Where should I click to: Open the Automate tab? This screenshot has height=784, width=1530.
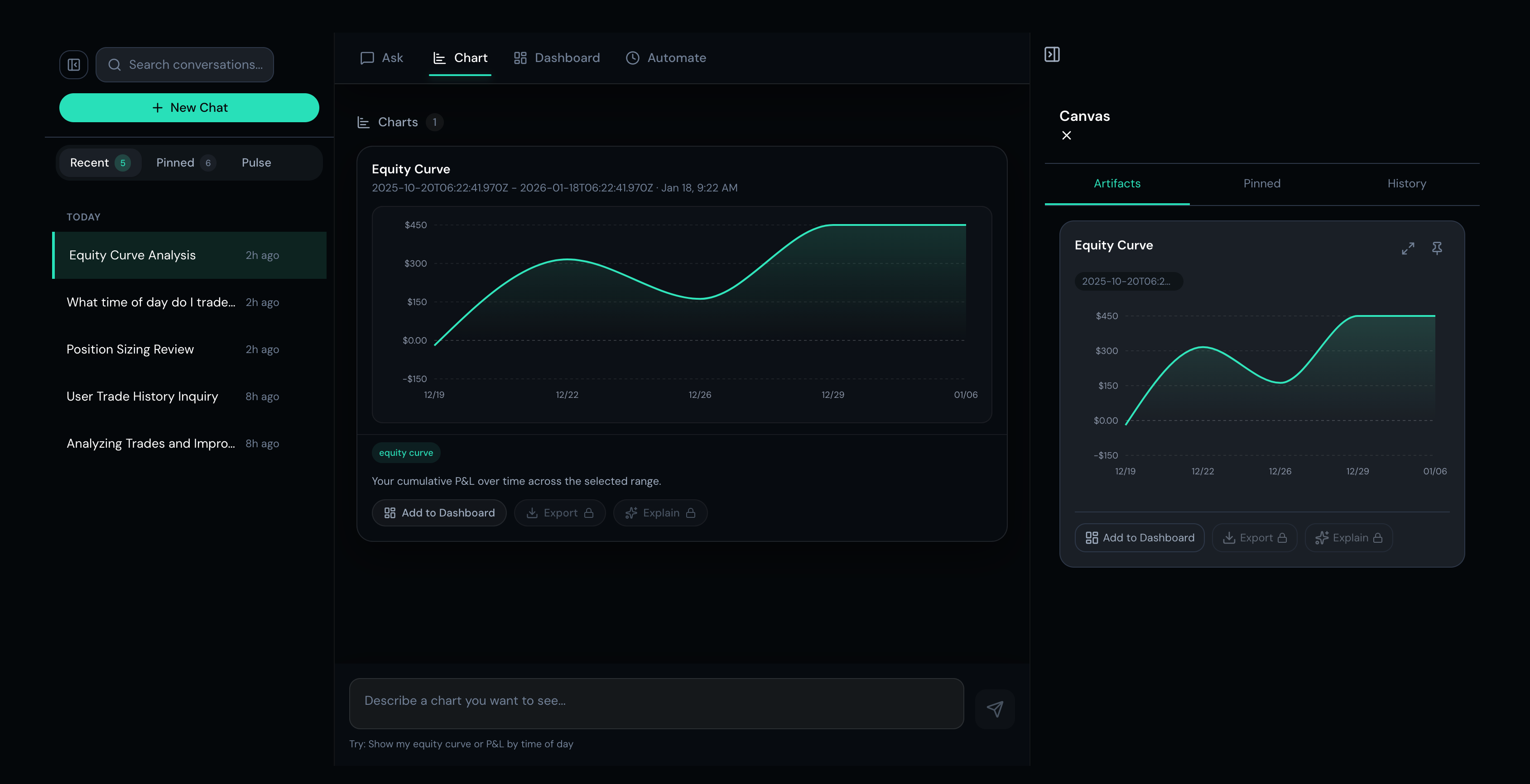[x=666, y=58]
